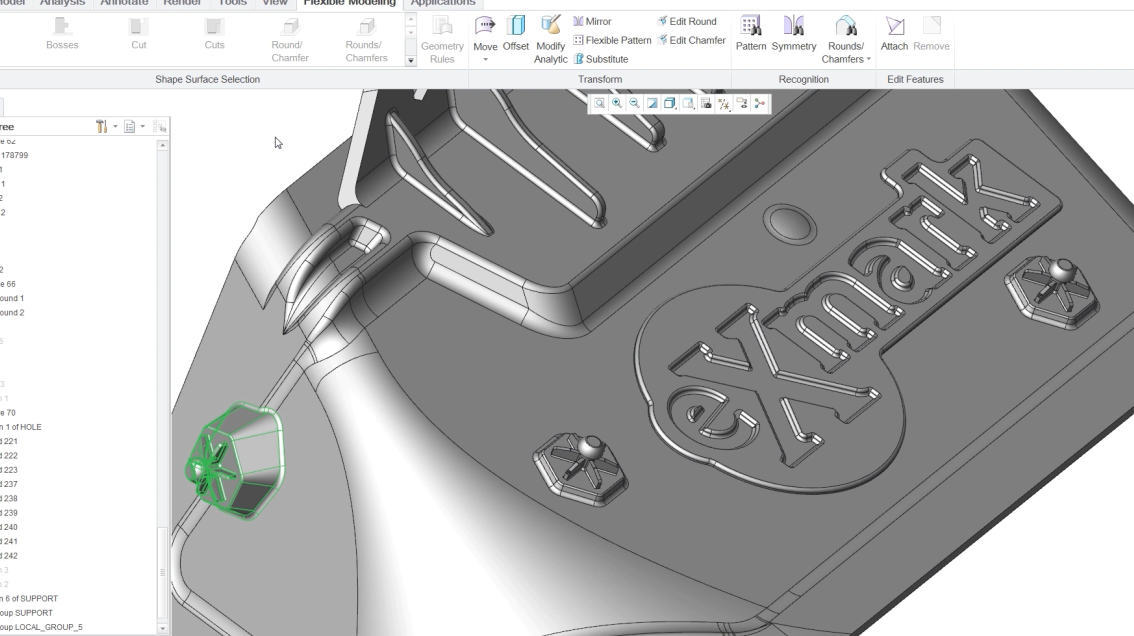The image size is (1134, 636).
Task: Use the Substitute command
Action: point(601,59)
